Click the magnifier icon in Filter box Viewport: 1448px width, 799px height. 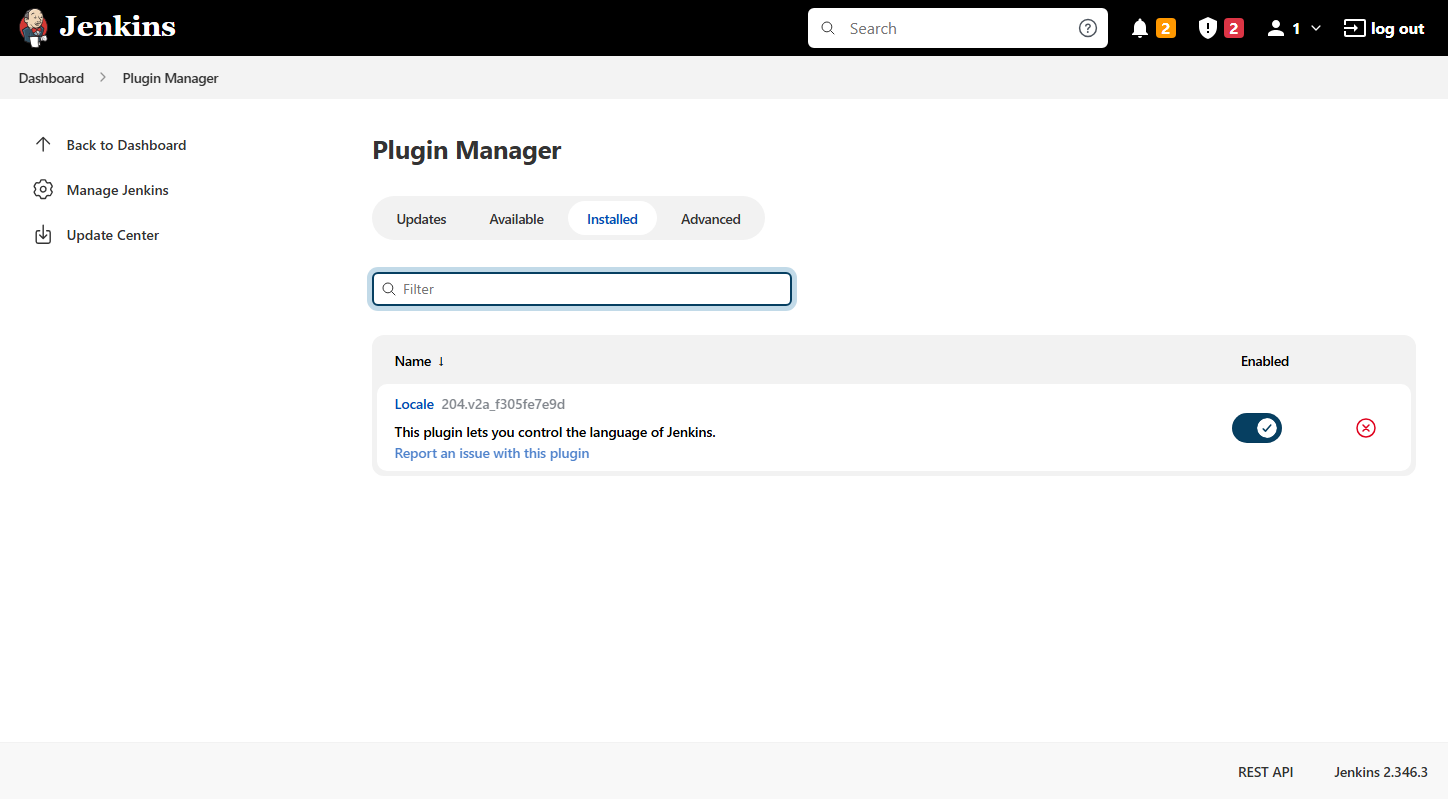[x=389, y=289]
